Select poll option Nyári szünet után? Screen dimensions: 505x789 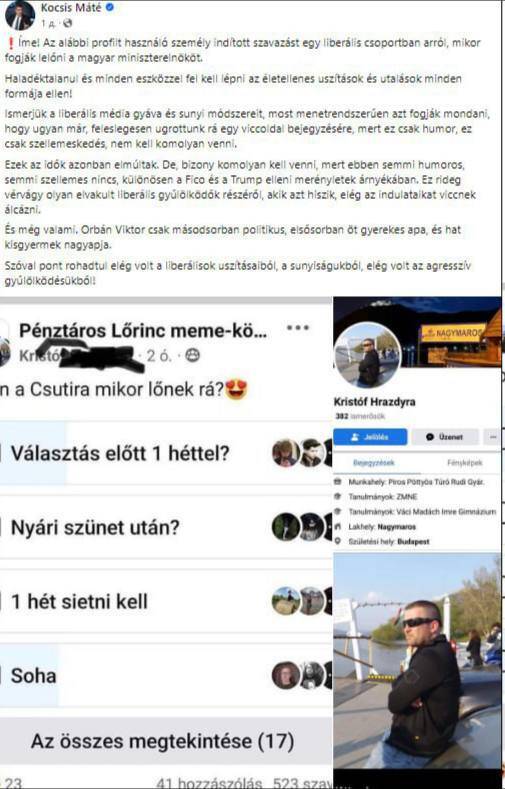(166, 527)
